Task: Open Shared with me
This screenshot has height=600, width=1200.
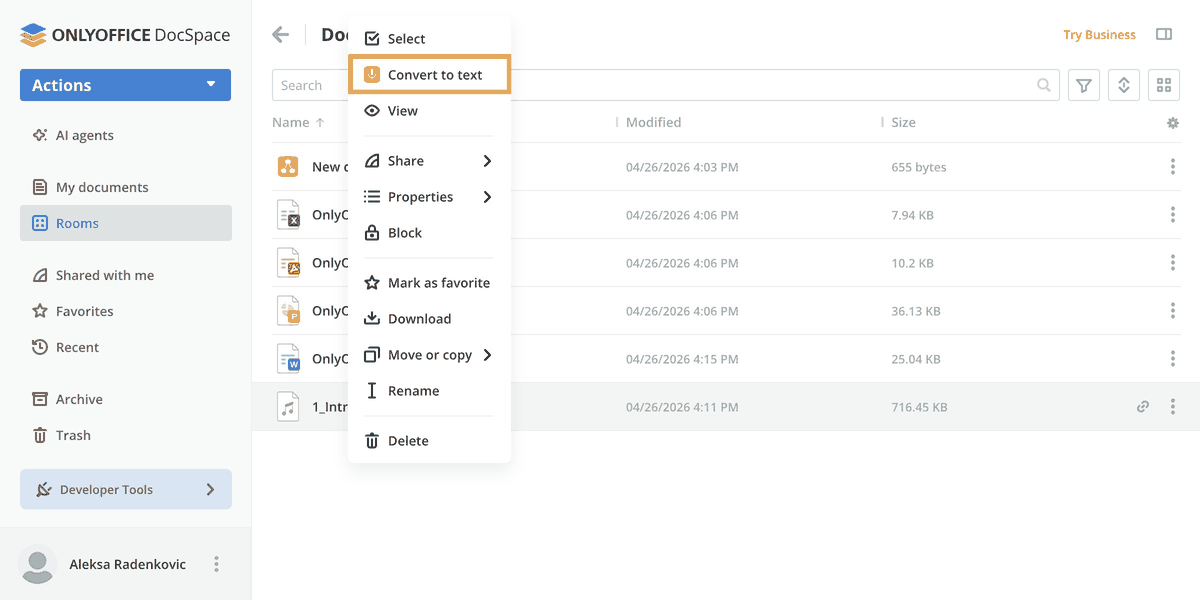Action: (93, 275)
